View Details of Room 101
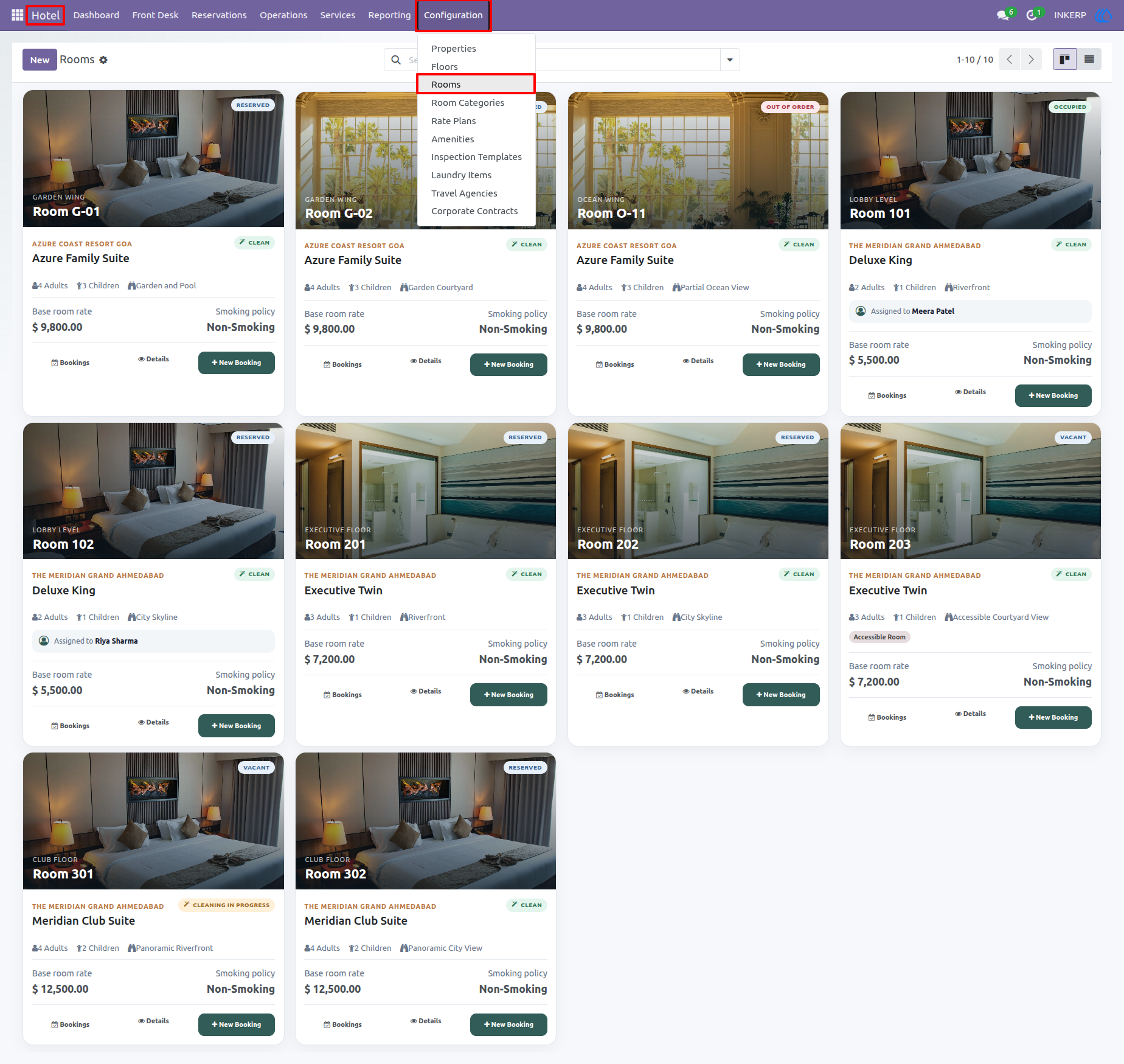Image resolution: width=1124 pixels, height=1064 pixels. pos(970,392)
